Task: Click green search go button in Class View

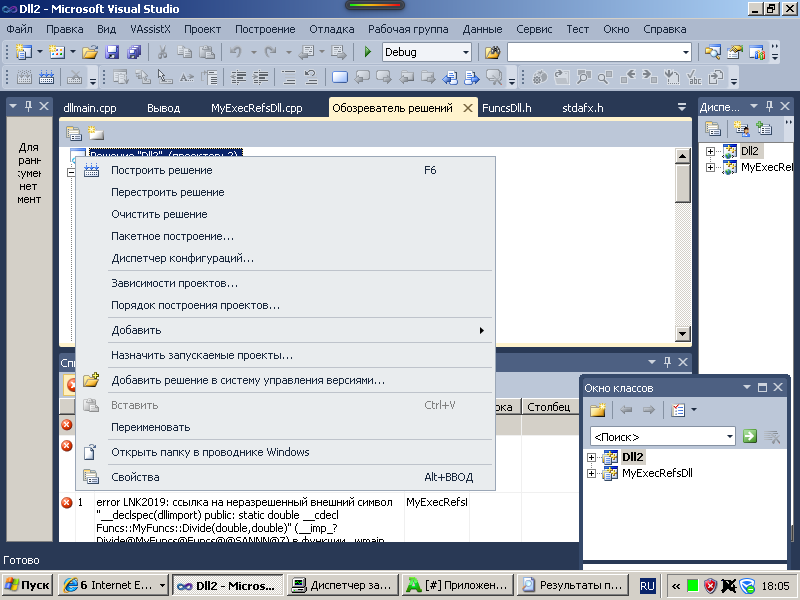Action: (750, 436)
